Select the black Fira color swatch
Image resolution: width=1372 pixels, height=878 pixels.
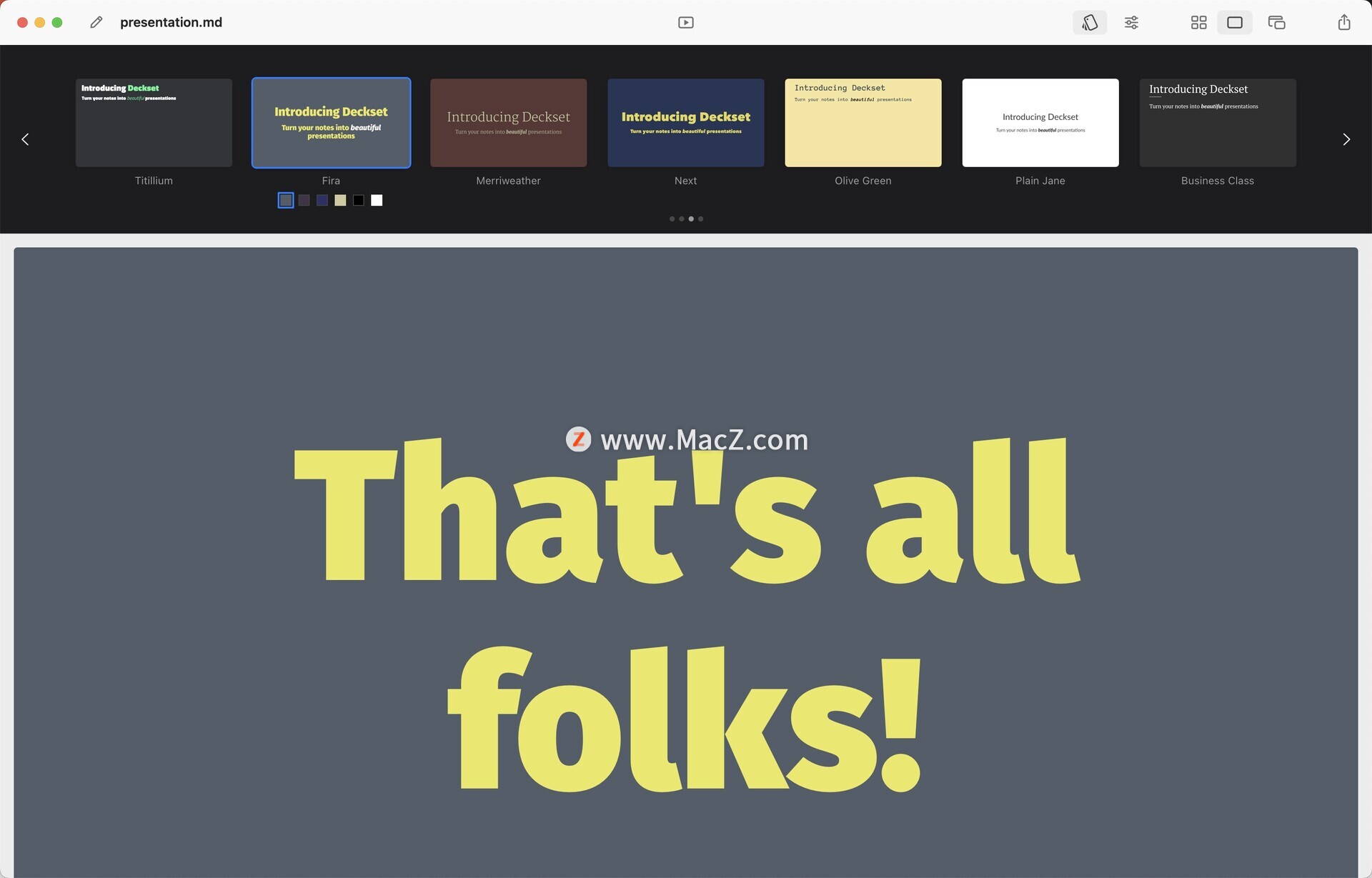click(359, 200)
